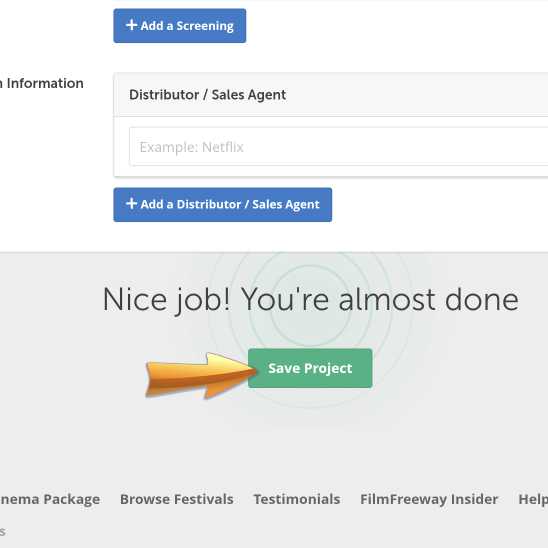Click the 'Nice job! You're almost done' heading
Image resolution: width=548 pixels, height=548 pixels.
(x=310, y=300)
